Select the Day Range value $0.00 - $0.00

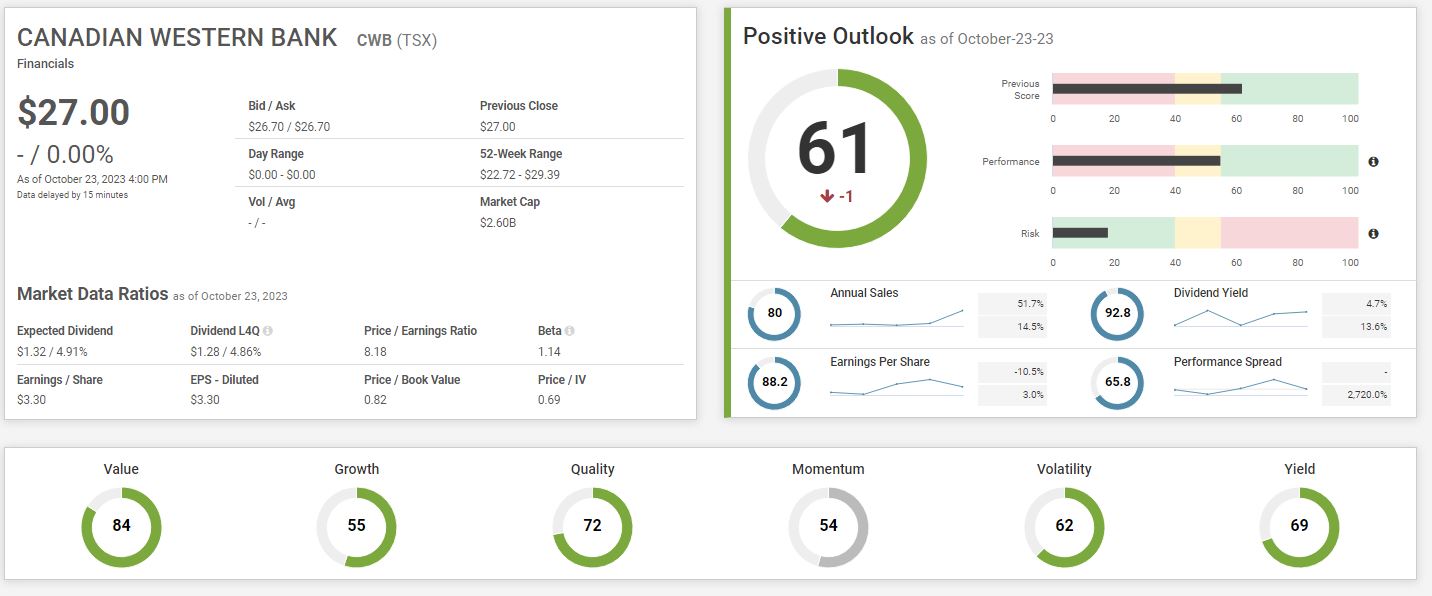(282, 175)
